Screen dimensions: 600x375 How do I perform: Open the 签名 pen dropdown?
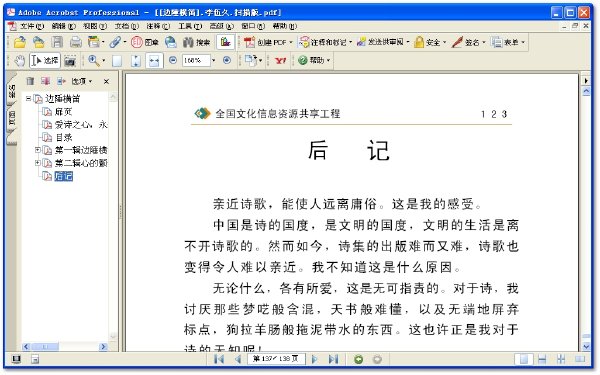(x=468, y=42)
